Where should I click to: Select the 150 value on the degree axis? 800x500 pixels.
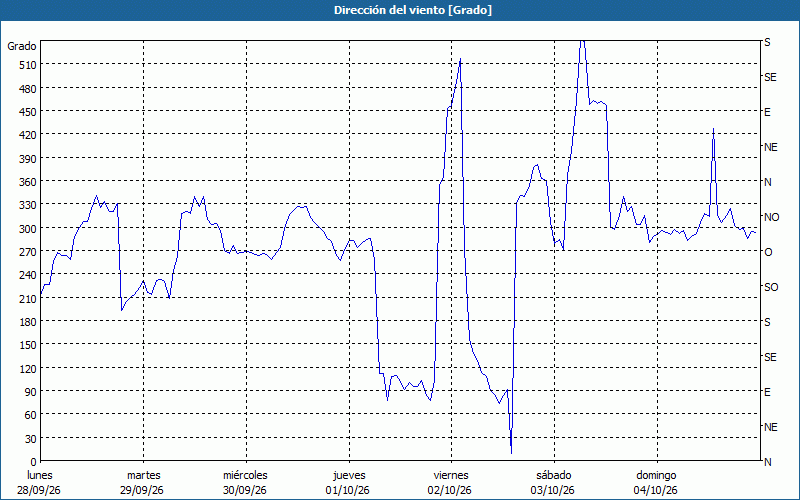[x=28, y=345]
